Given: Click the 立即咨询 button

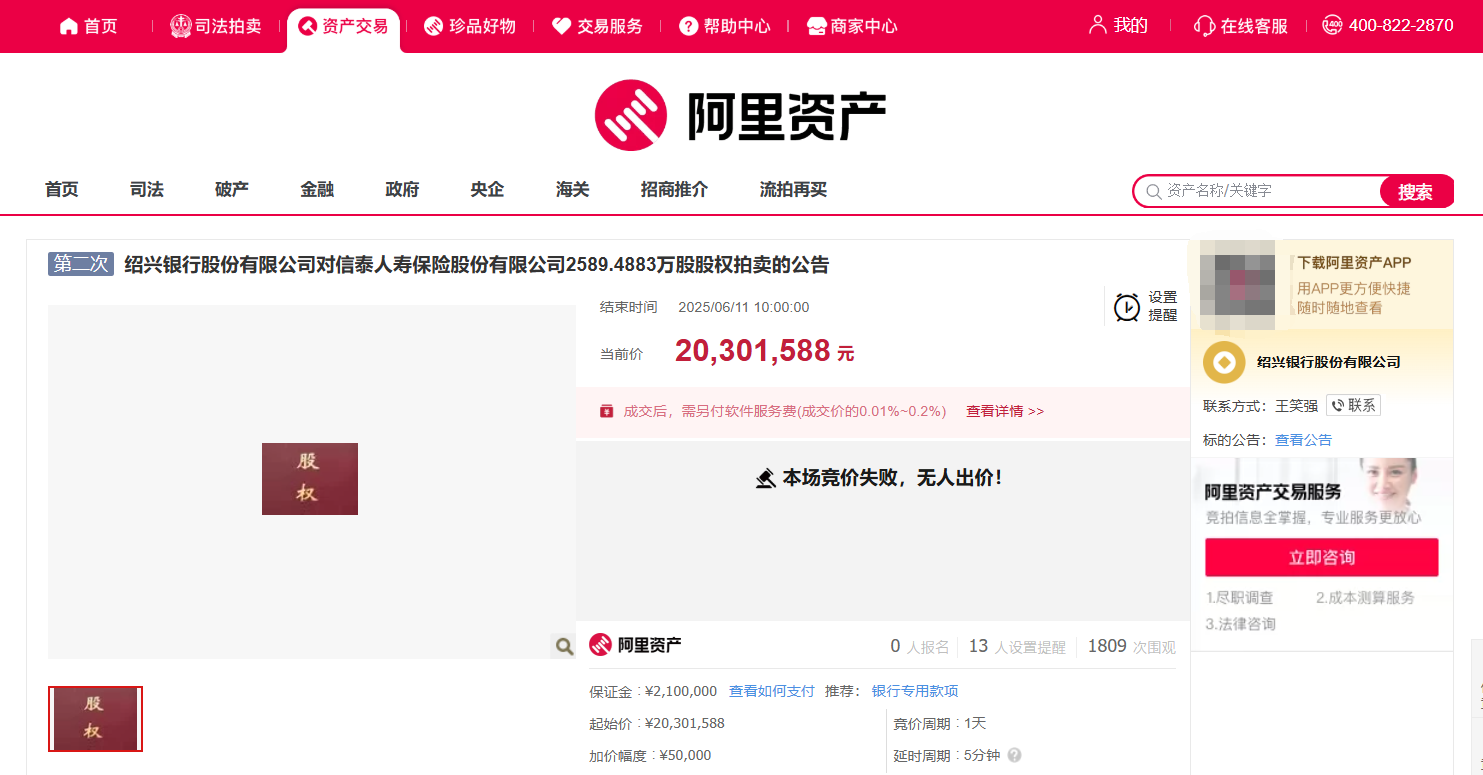Looking at the screenshot, I should coord(1321,557).
